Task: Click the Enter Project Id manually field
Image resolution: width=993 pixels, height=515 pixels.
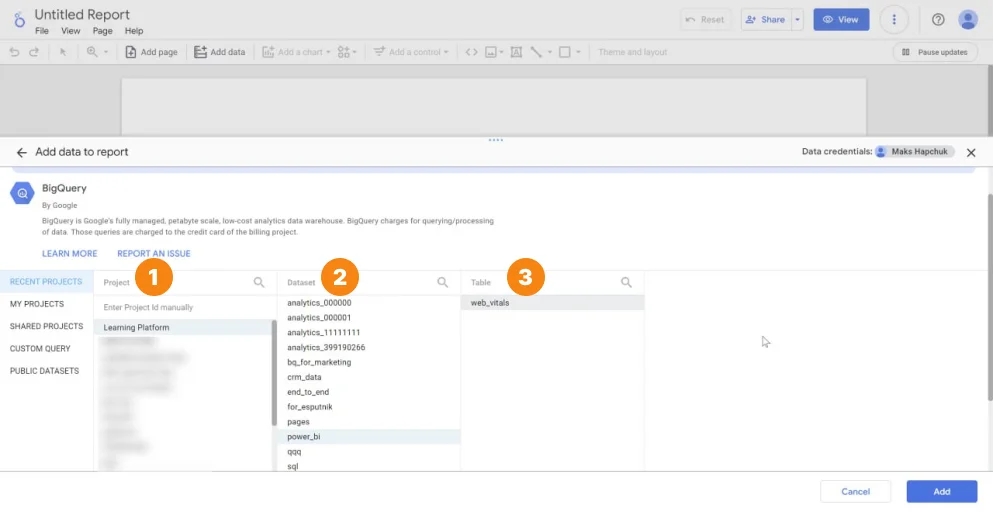Action: [x=184, y=307]
